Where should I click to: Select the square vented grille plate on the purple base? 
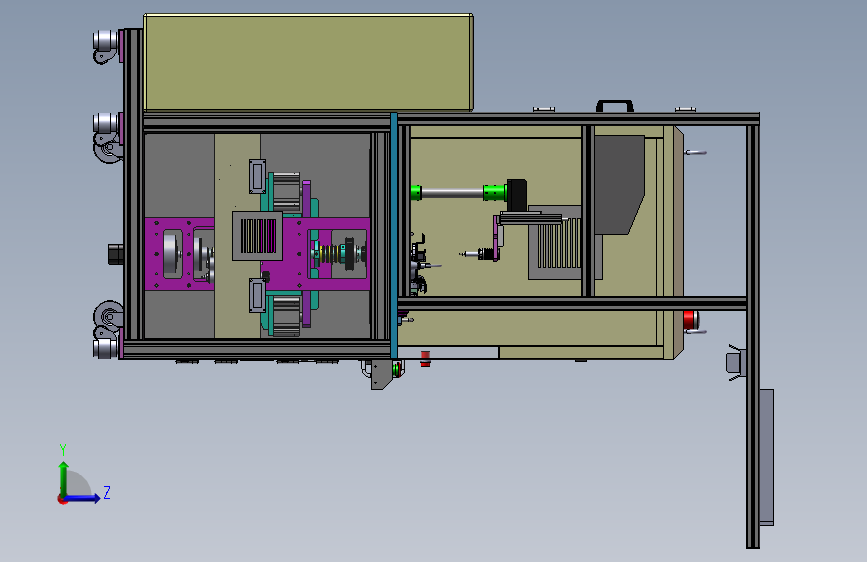tap(257, 236)
